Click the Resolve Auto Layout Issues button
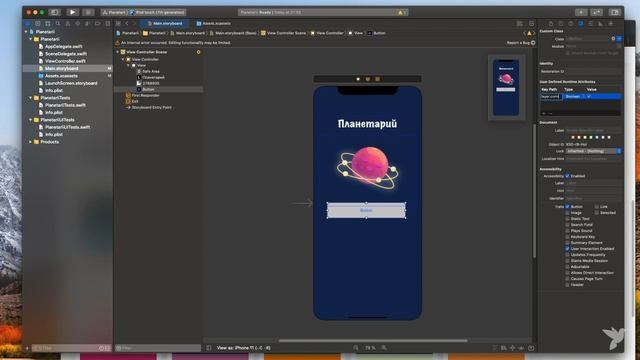The height and width of the screenshot is (360, 640). 521,348
